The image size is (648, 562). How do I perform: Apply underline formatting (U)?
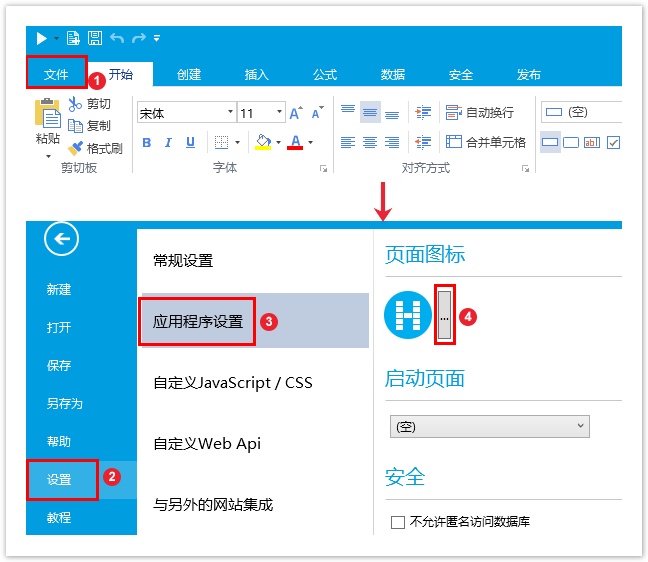[189, 142]
